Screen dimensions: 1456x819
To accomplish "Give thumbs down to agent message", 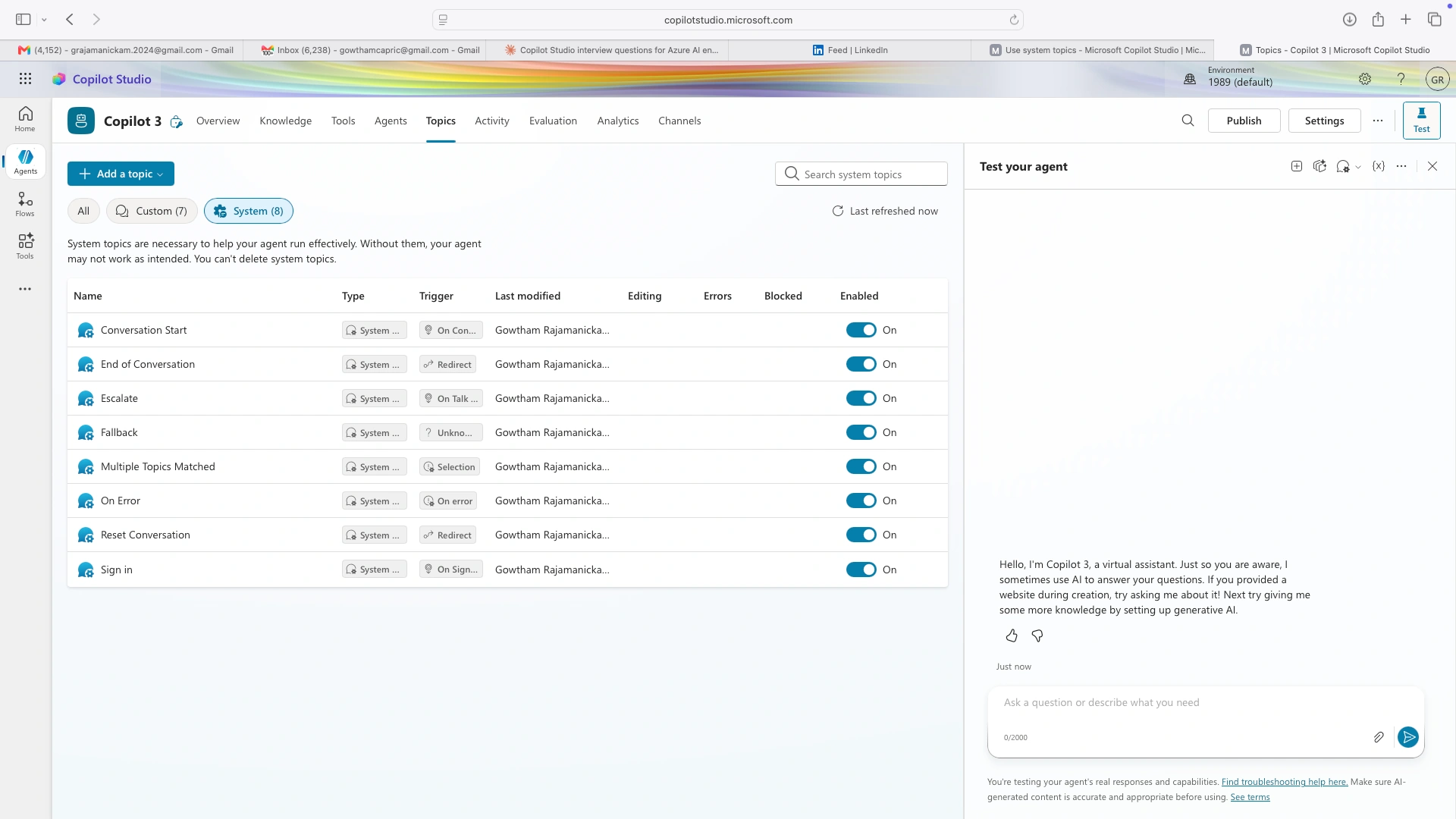I will click(x=1037, y=635).
